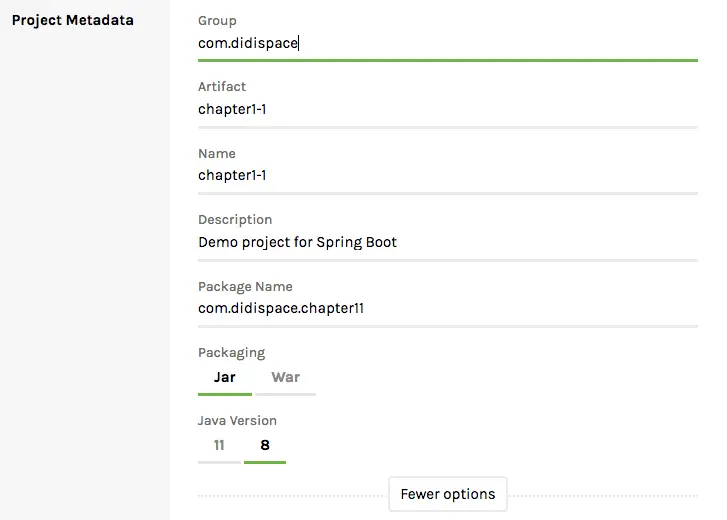Click the Package Name label
727x520 pixels.
[x=245, y=287]
